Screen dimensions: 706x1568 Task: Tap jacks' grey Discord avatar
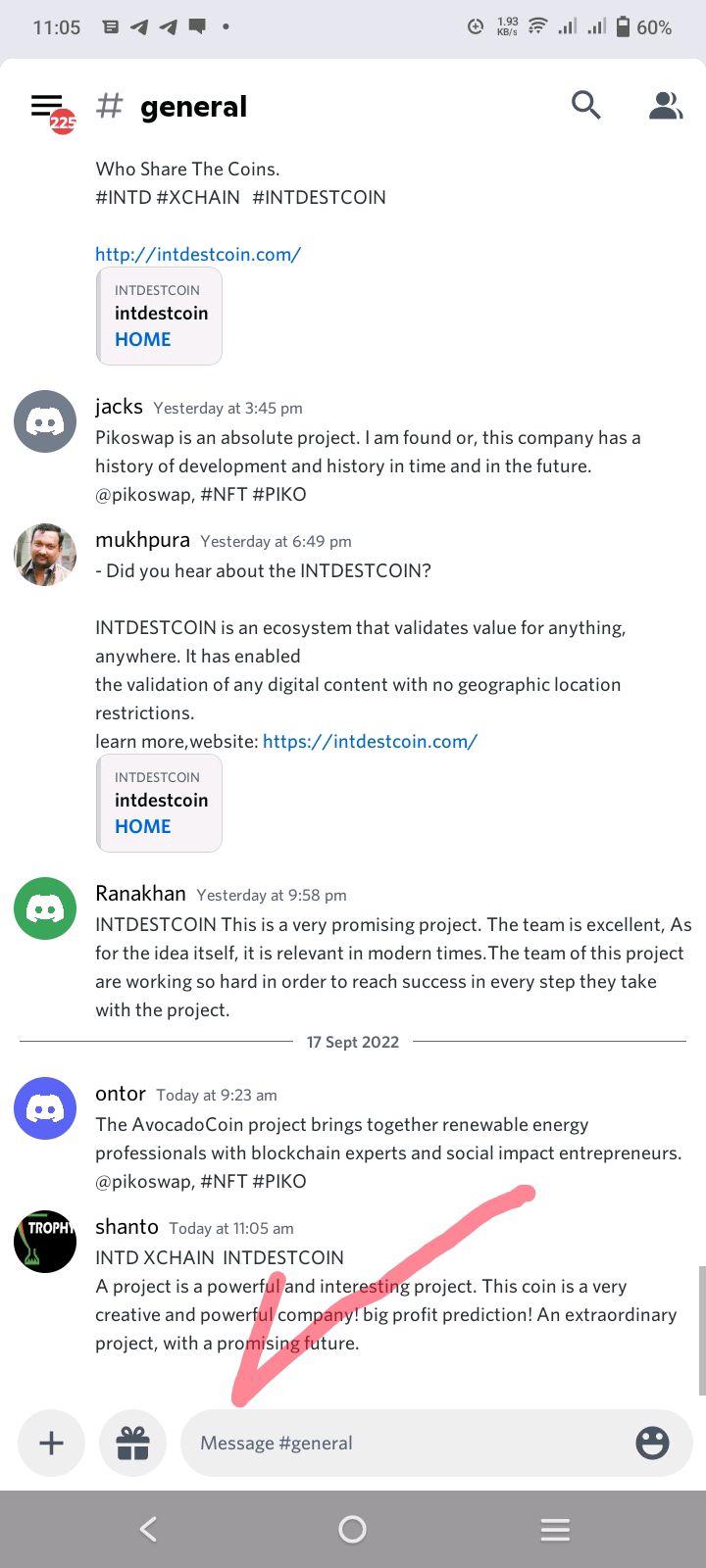click(45, 421)
